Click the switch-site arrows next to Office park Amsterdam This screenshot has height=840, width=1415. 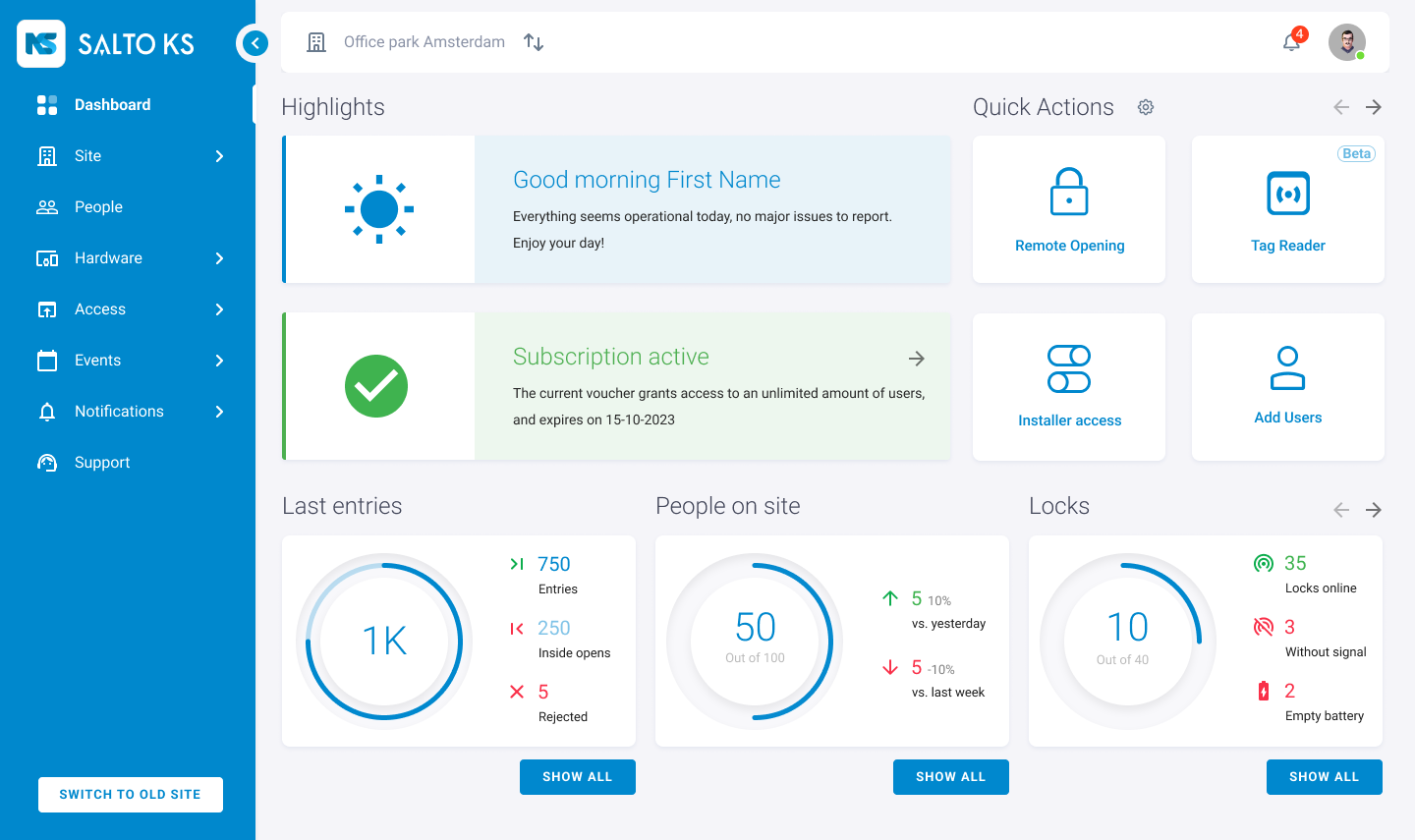tap(534, 42)
